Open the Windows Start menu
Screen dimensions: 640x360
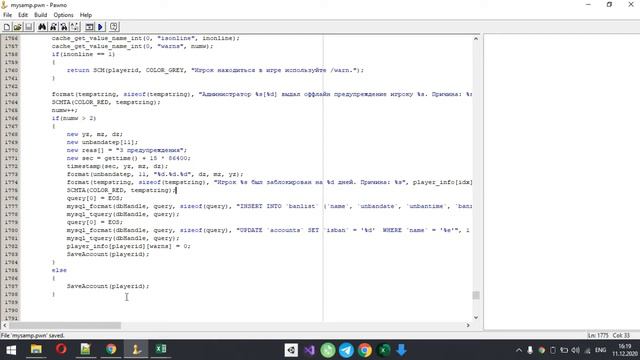coord(11,350)
